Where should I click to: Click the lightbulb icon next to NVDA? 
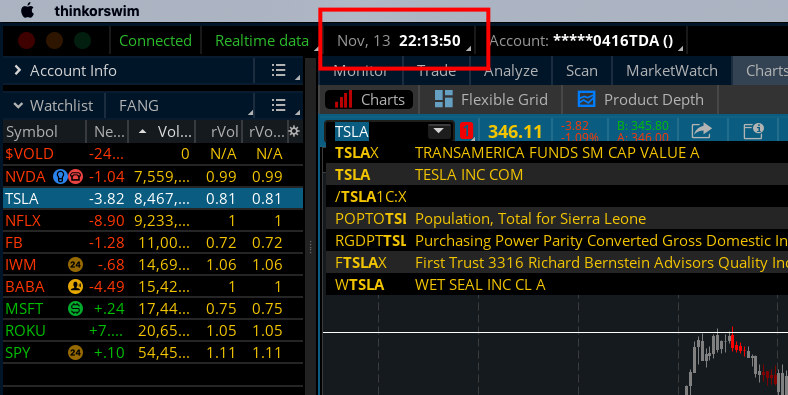pos(60,176)
